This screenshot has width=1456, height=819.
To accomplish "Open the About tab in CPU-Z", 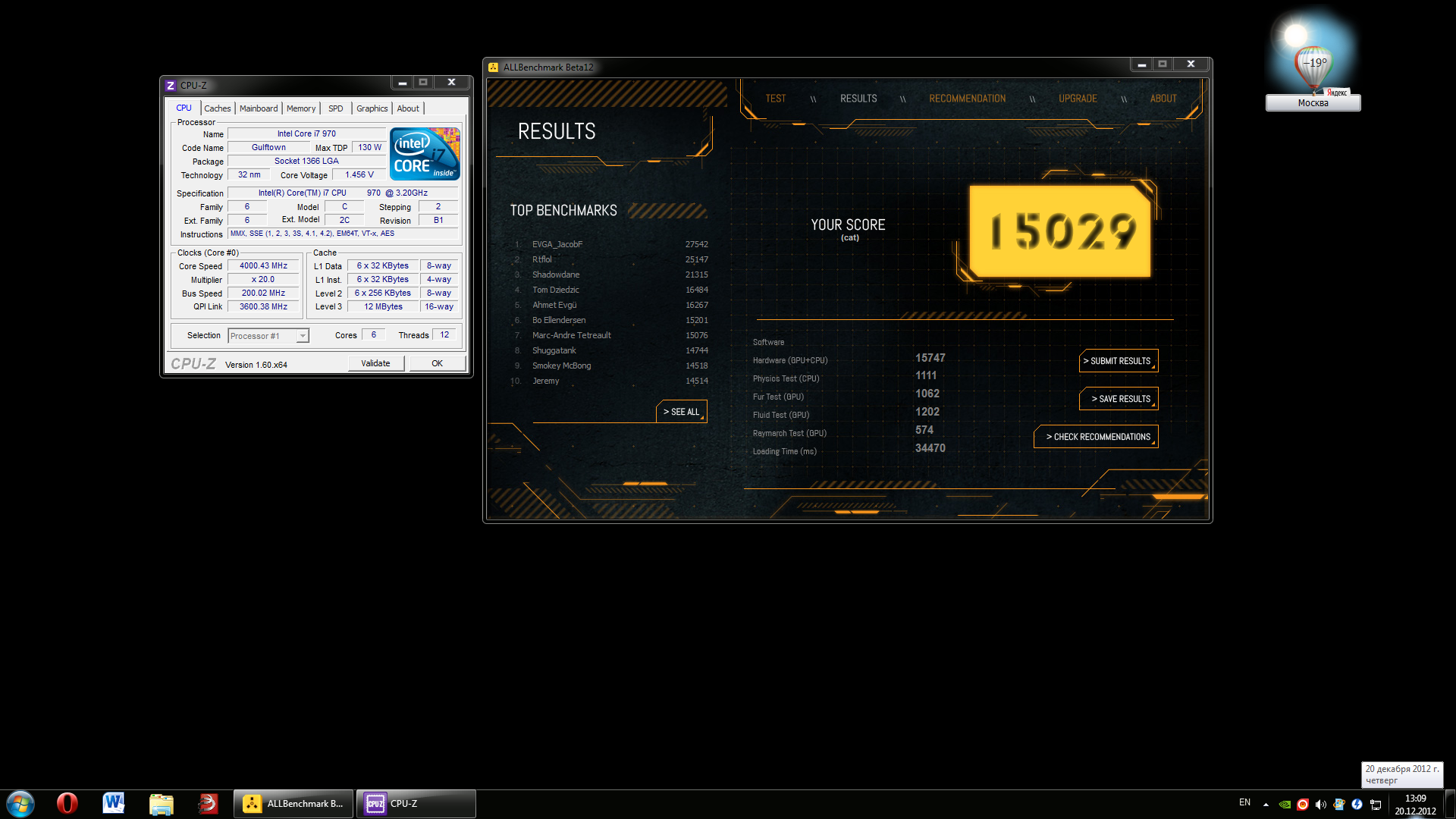I will coord(408,108).
